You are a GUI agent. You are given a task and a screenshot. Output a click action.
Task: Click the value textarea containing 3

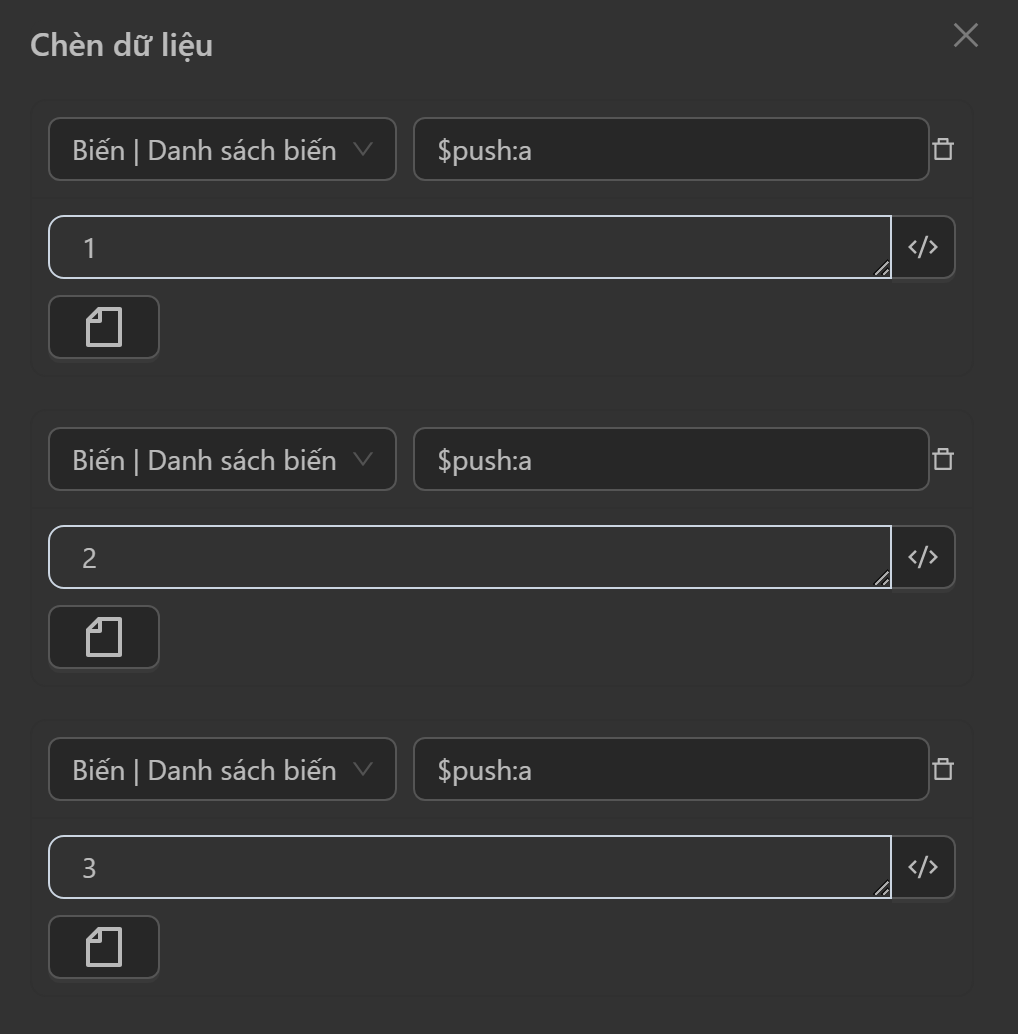tap(468, 867)
